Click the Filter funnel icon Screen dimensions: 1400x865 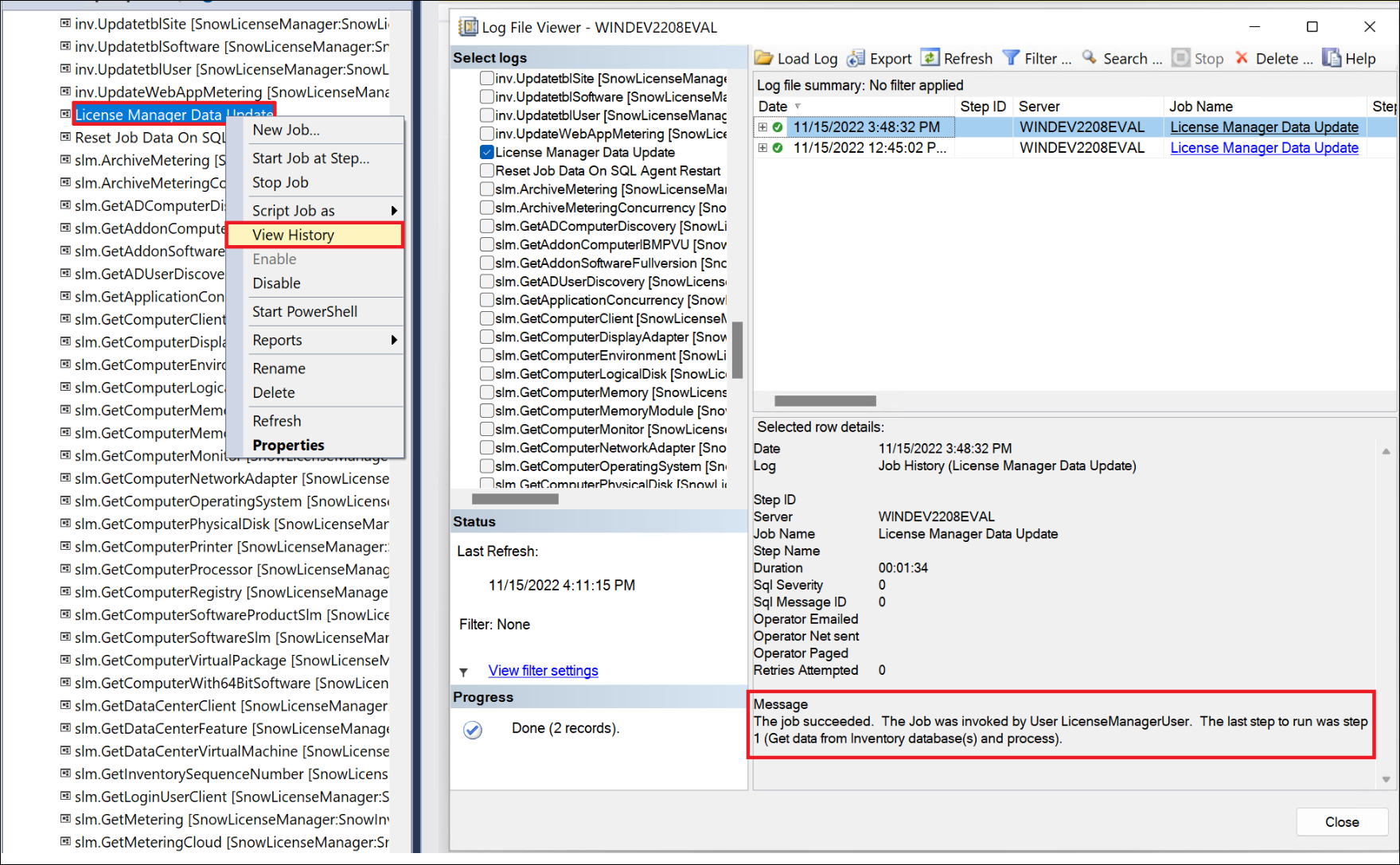tap(1011, 58)
